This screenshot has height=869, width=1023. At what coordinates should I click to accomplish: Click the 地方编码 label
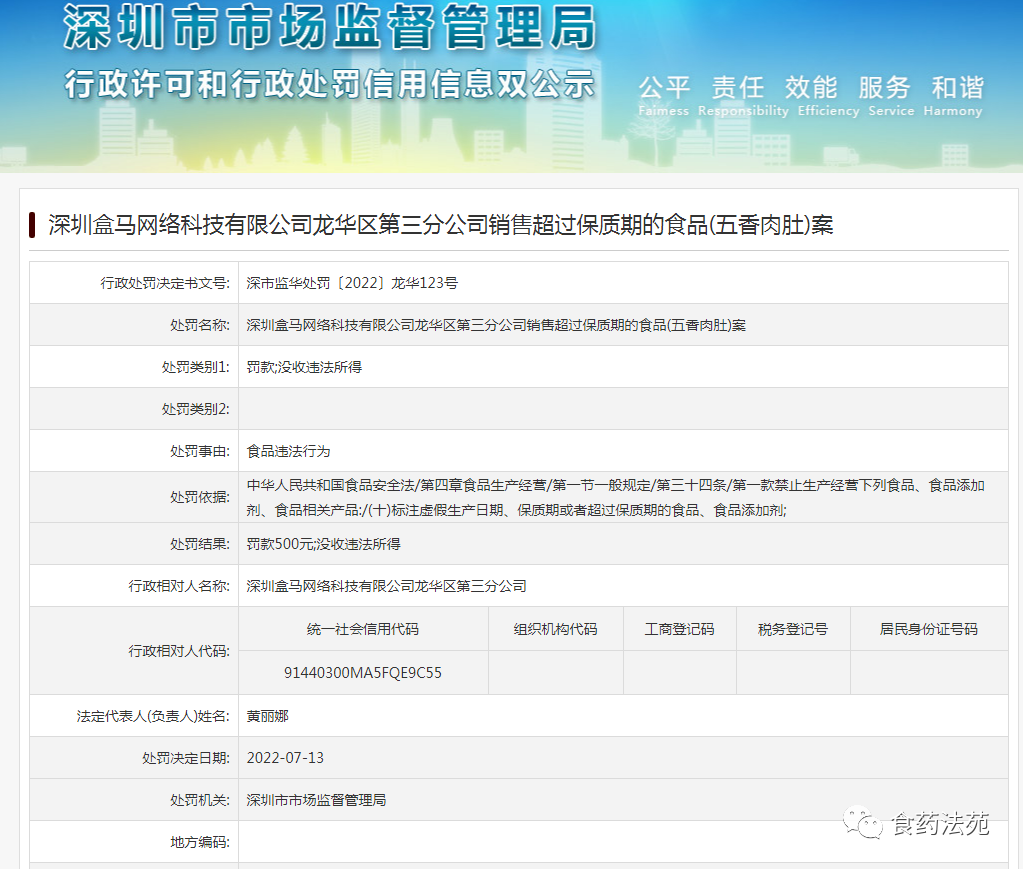coord(200,842)
